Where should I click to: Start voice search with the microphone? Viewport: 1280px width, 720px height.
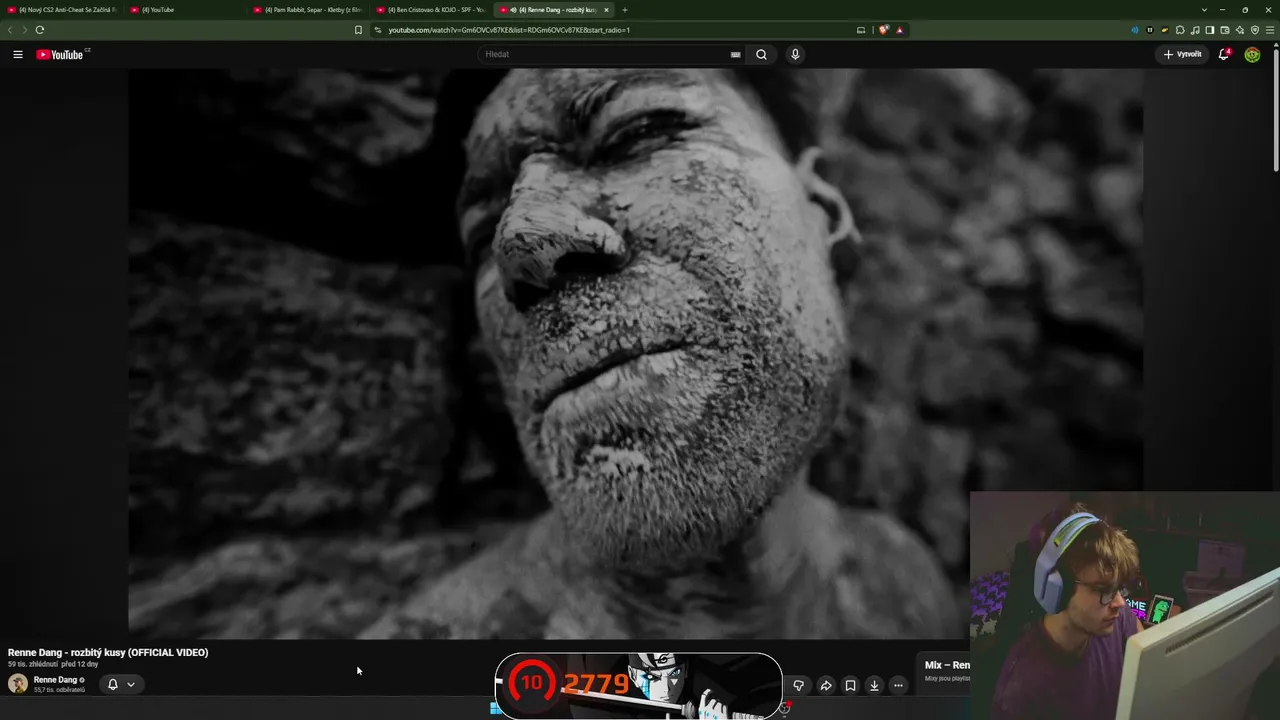[795, 54]
